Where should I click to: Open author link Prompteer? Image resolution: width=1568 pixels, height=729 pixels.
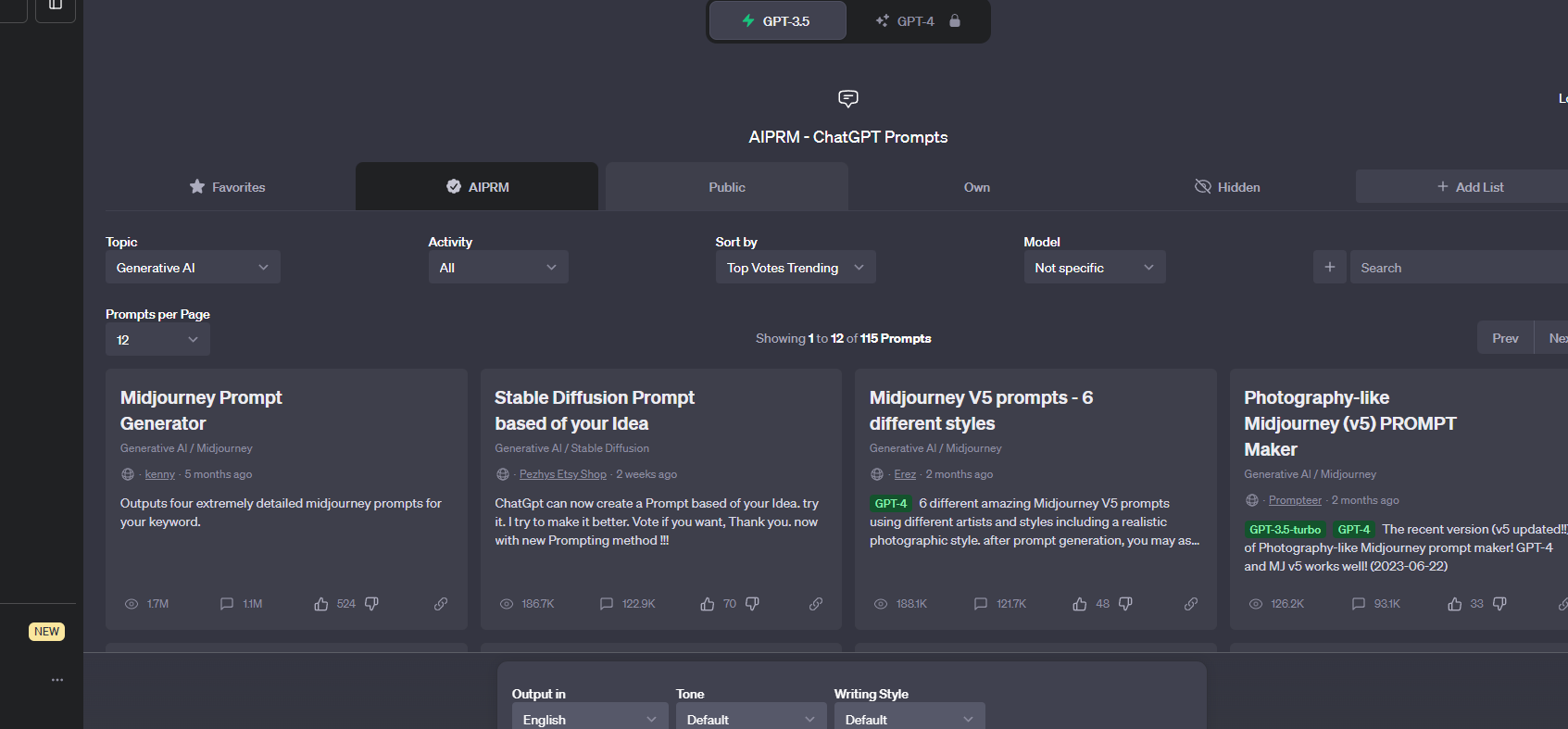tap(1295, 500)
